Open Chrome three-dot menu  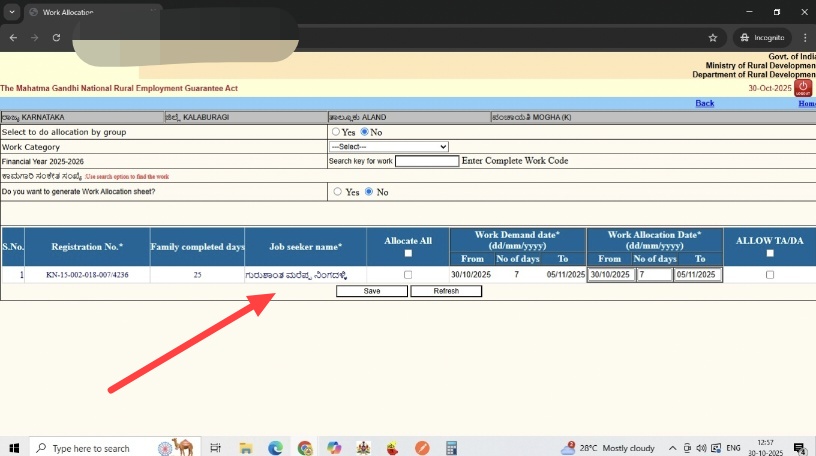point(803,37)
